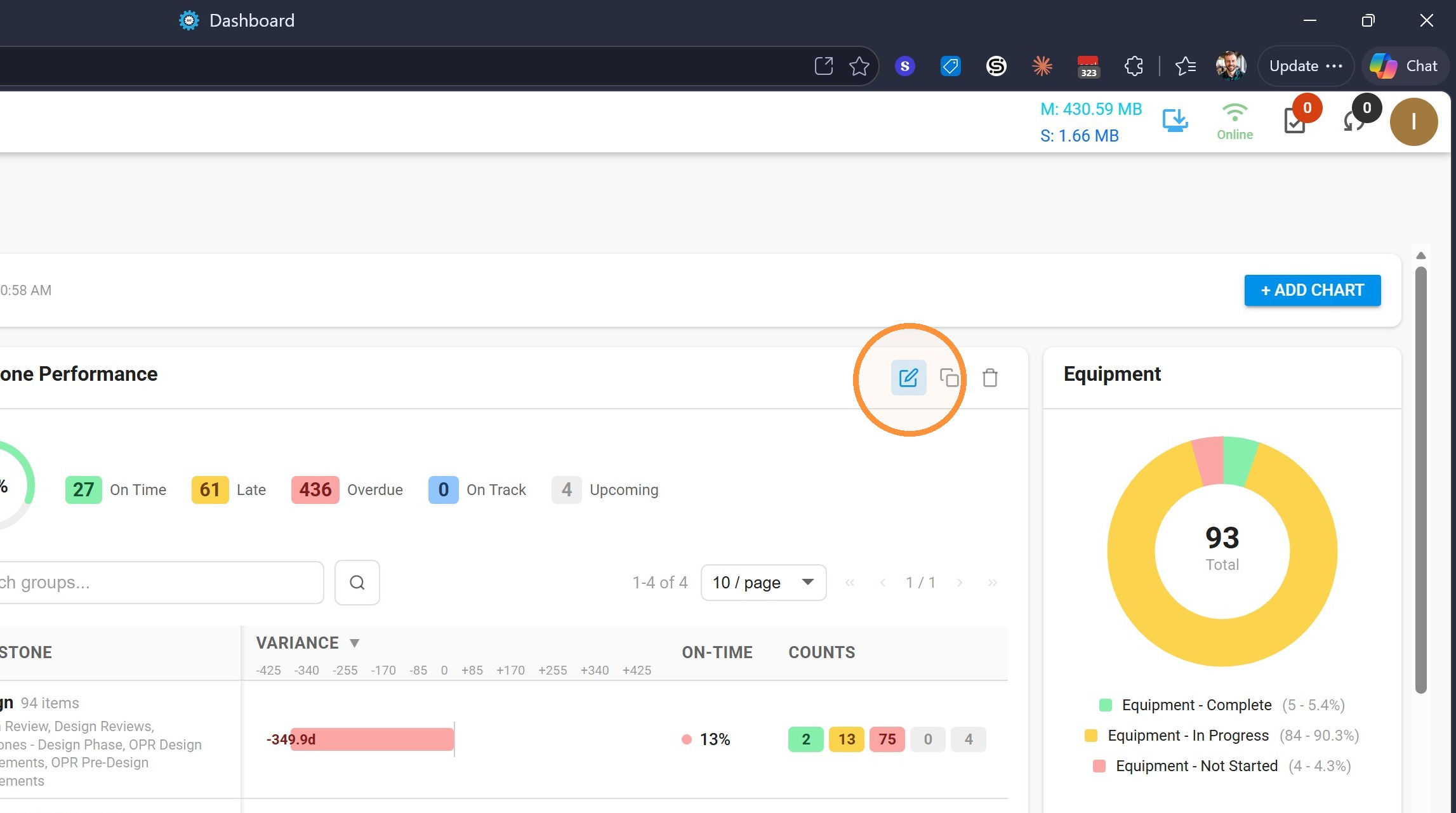Open the black S circle extension
Image resolution: width=1456 pixels, height=813 pixels.
click(996, 66)
